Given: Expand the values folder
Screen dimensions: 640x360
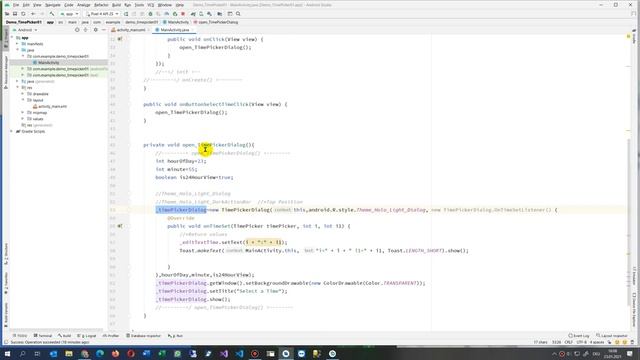Looking at the screenshot, I should (x=23, y=119).
